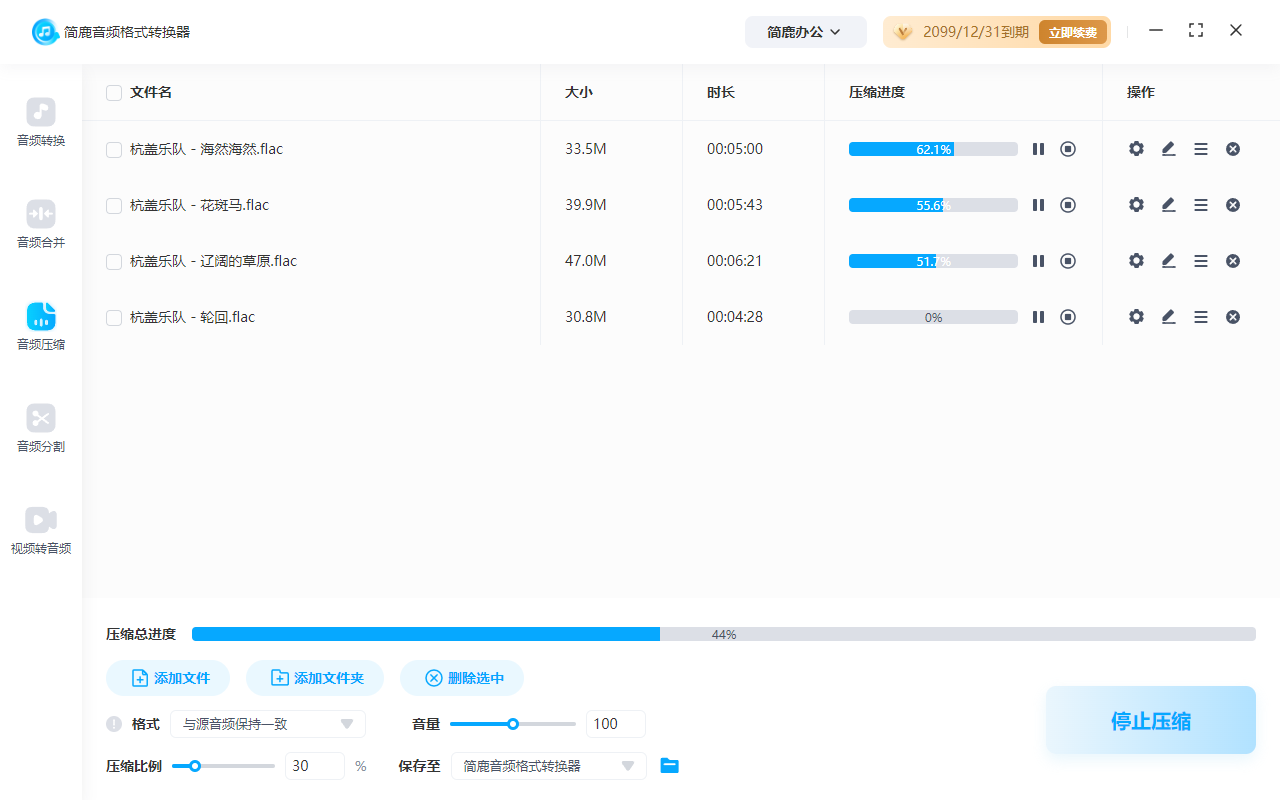Remove 杭盖乐队 - 海然海然.flac from the list

point(1232,148)
